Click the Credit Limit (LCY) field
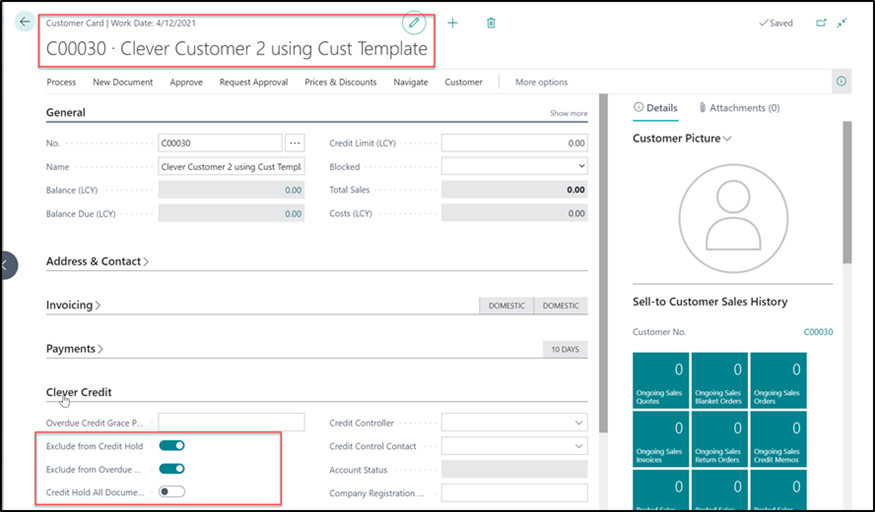875x512 pixels. point(515,143)
